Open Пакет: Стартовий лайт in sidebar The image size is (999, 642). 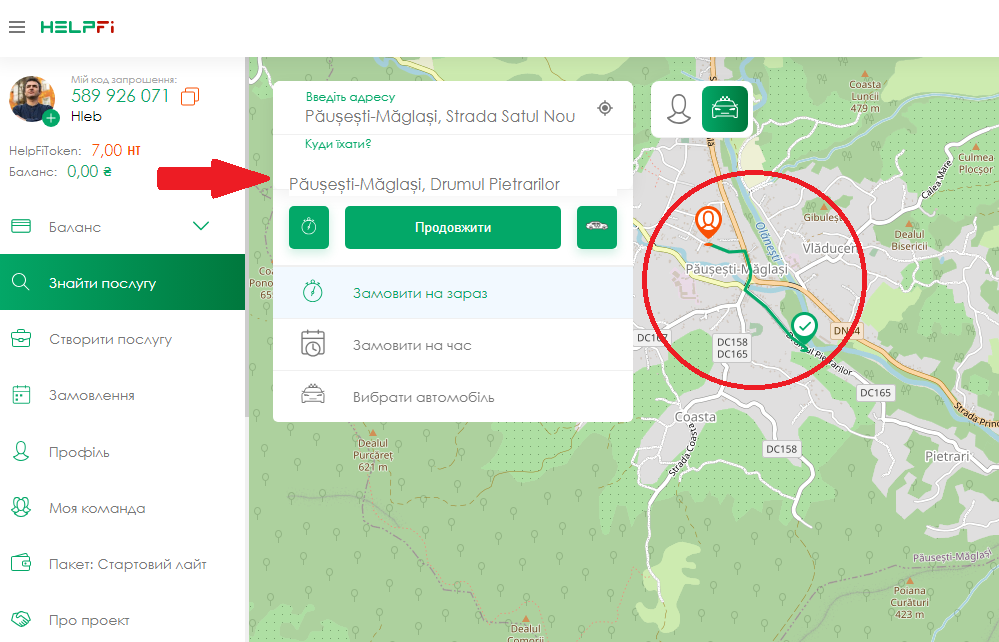(127, 564)
